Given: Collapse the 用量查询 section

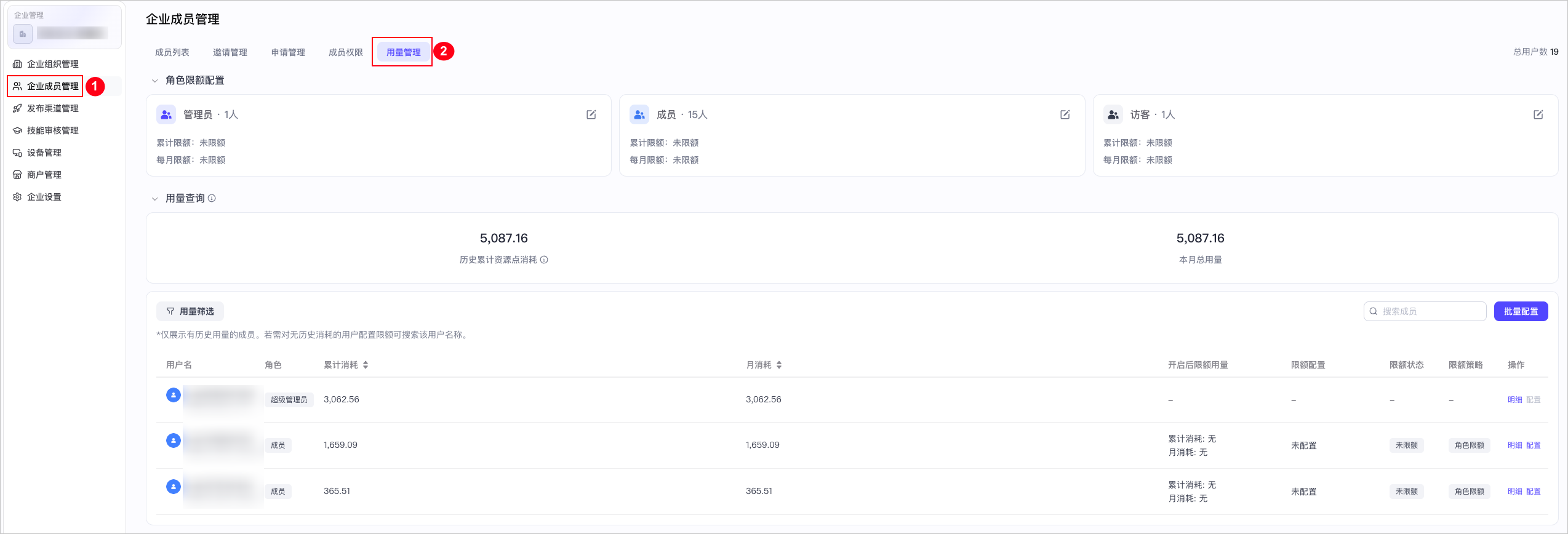Looking at the screenshot, I should tap(155, 199).
